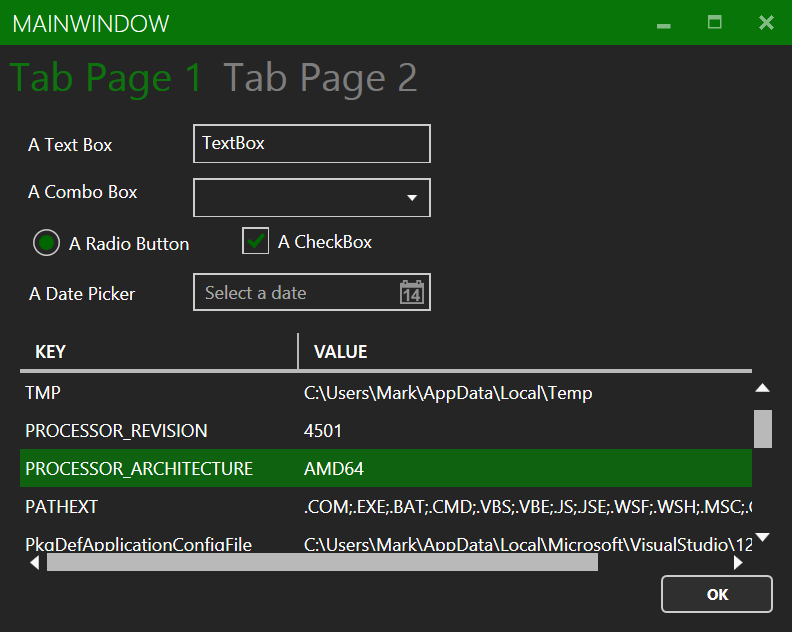Click the vertical scrollbar down arrow
This screenshot has width=792, height=632.
[x=762, y=537]
